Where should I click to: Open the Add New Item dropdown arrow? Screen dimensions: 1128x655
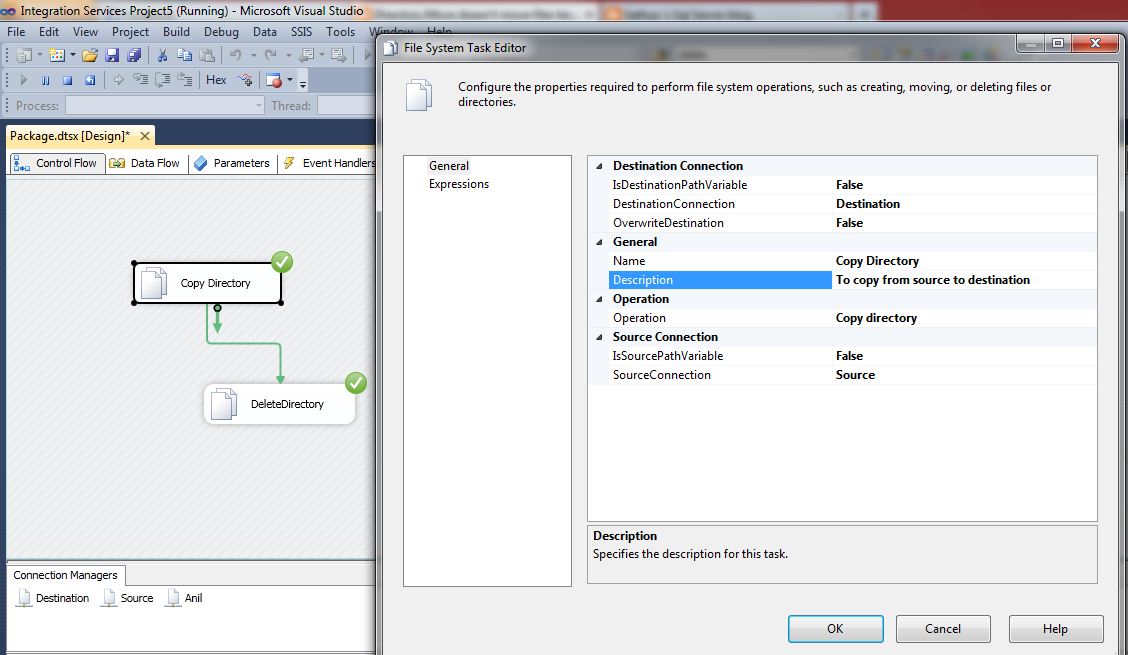tap(73, 55)
